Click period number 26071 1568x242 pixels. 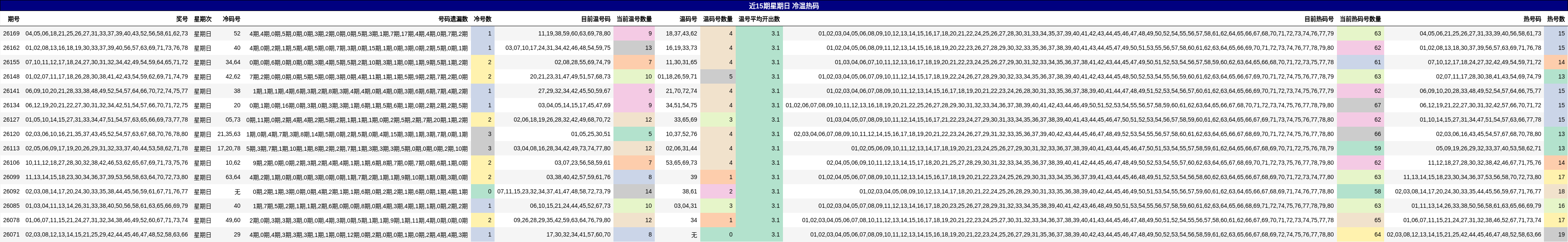tap(11, 235)
